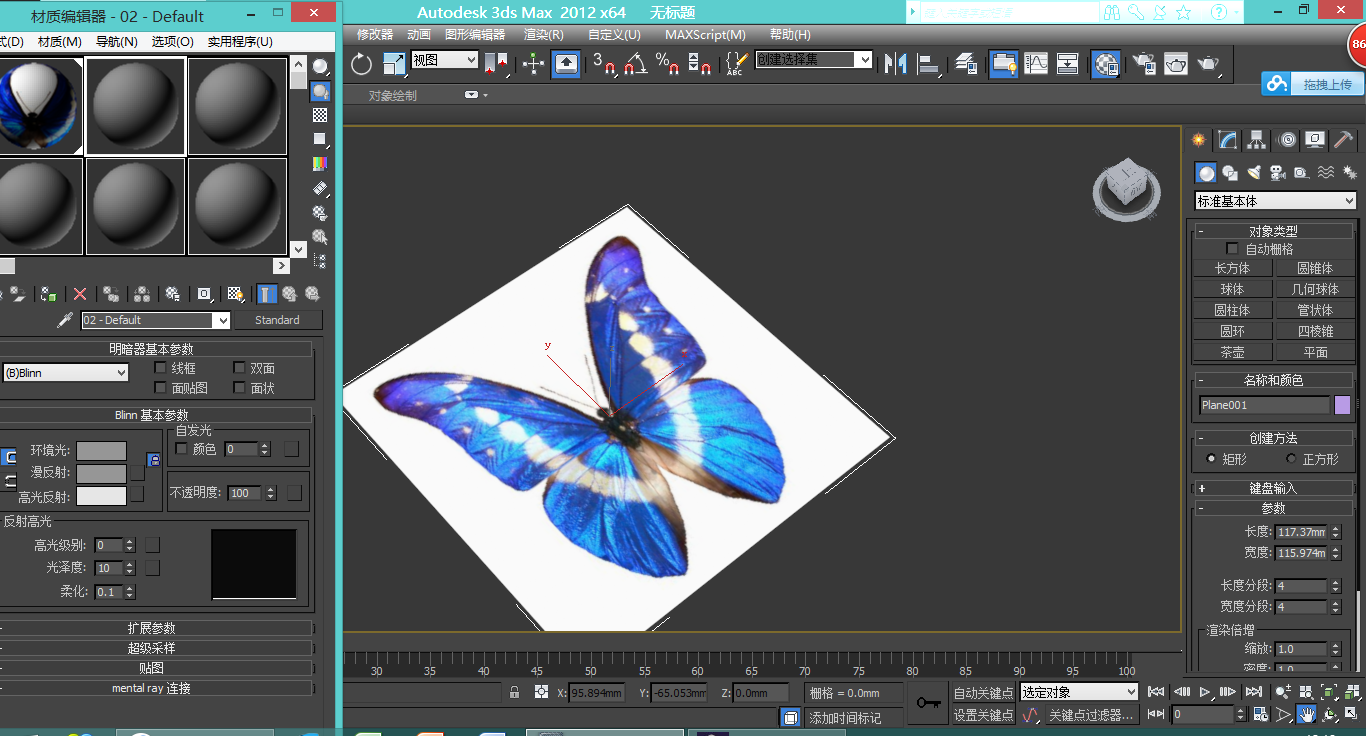Select the Mirror tool in toolbar
The width and height of the screenshot is (1366, 736).
[x=895, y=64]
